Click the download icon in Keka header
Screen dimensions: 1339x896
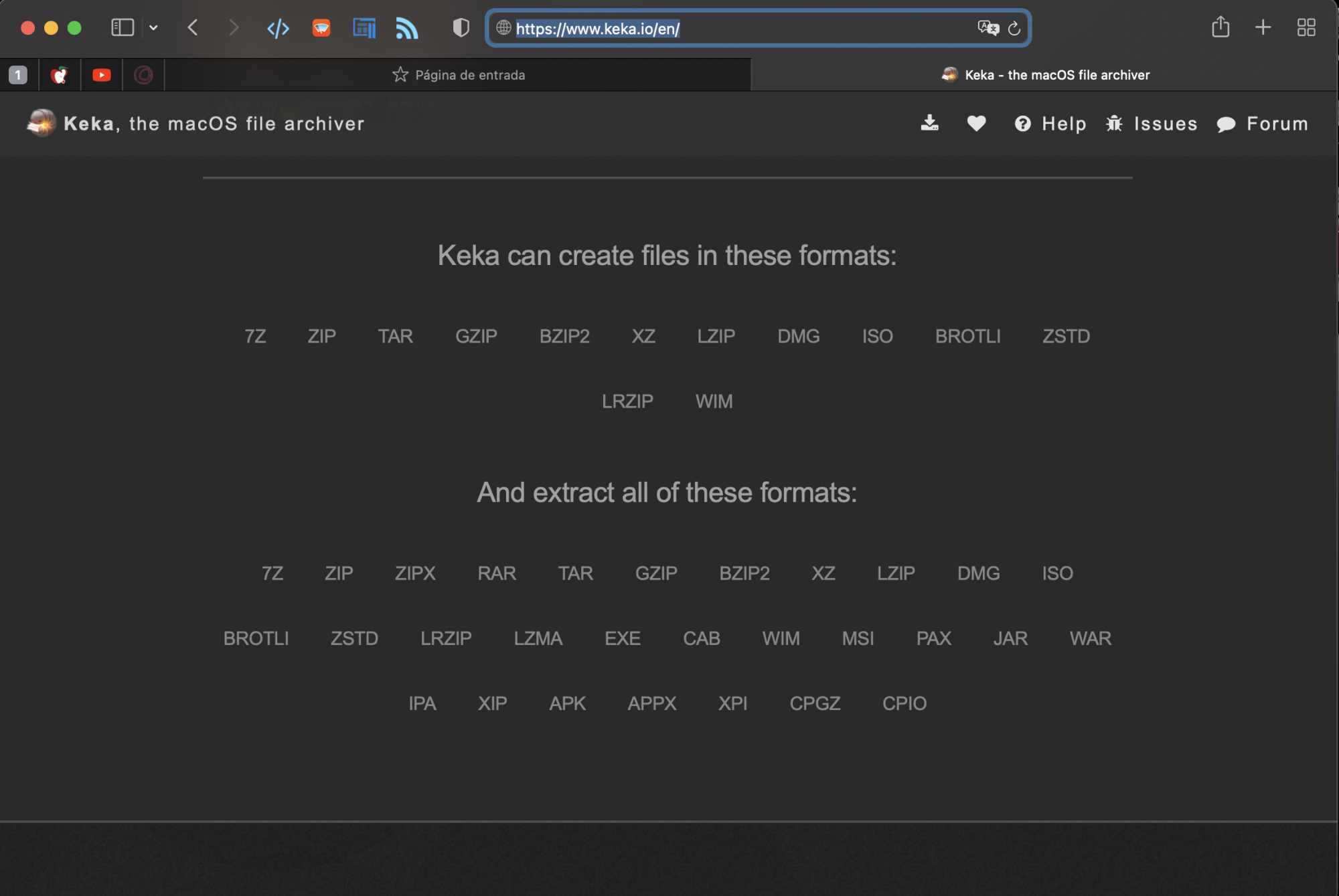[x=929, y=123]
